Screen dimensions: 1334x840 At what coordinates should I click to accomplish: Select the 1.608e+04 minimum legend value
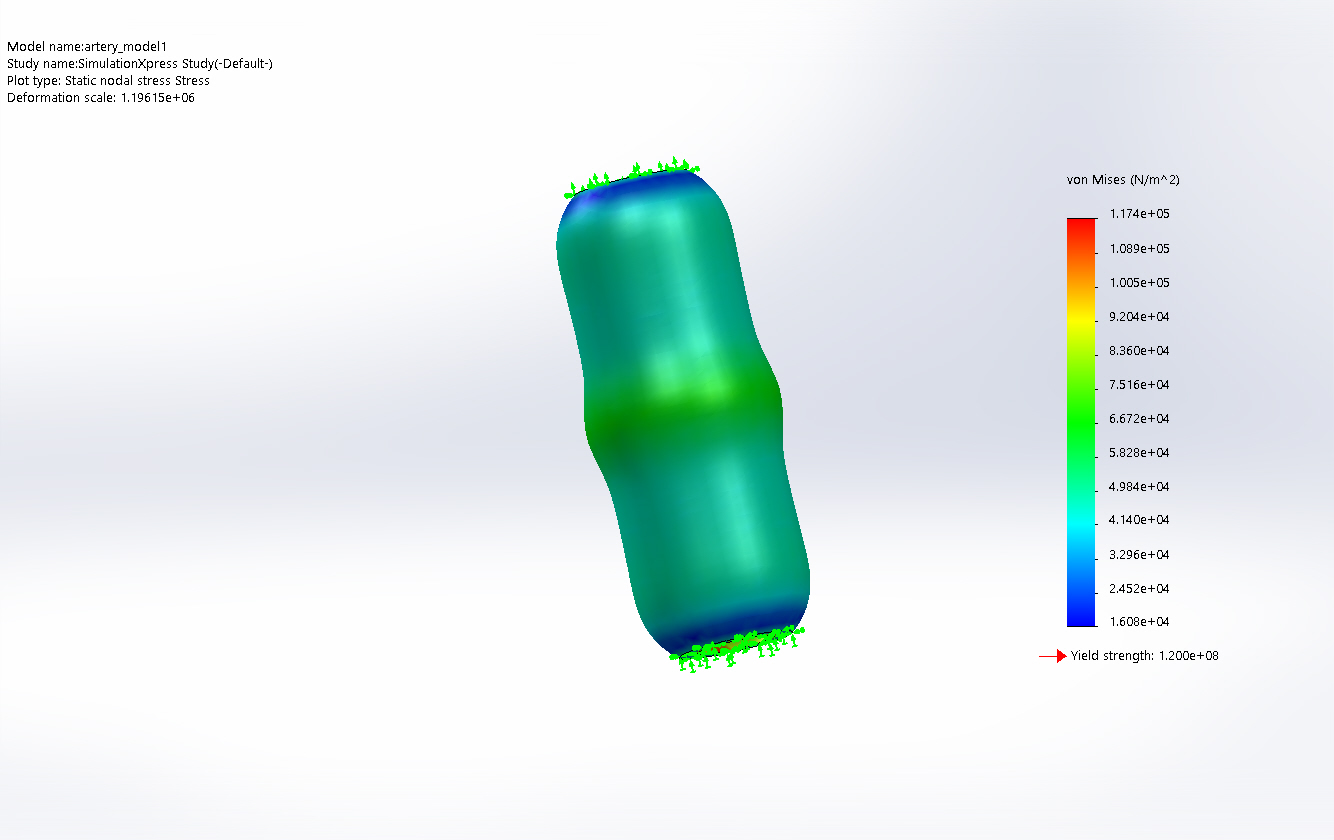1139,621
